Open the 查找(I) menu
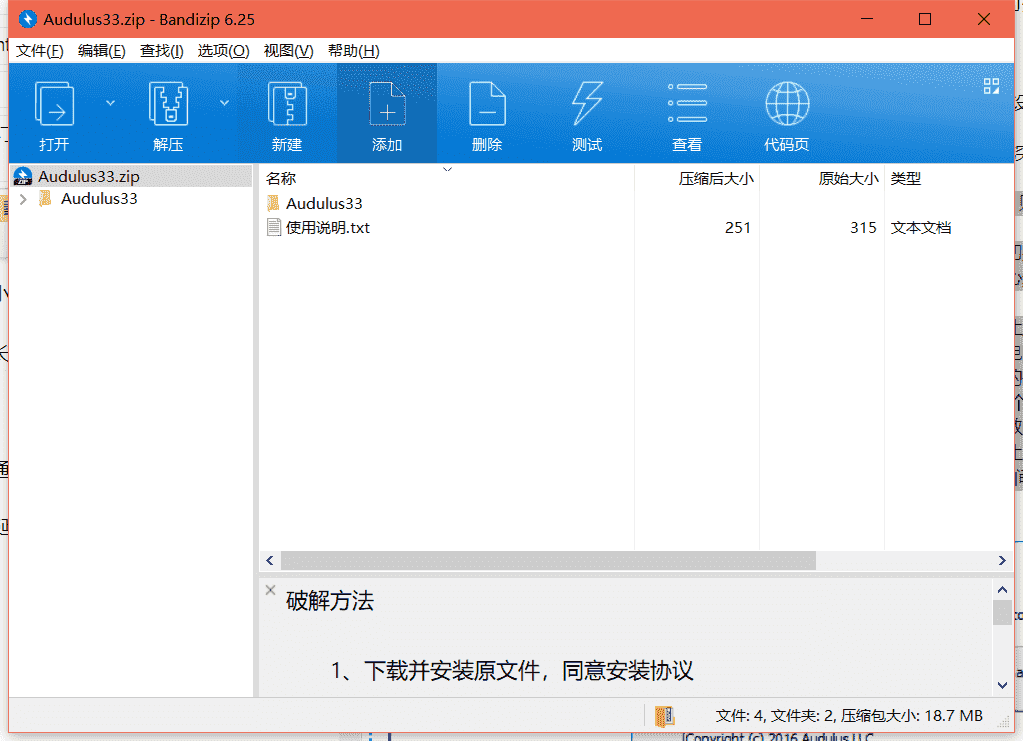This screenshot has height=741, width=1023. pyautogui.click(x=162, y=51)
